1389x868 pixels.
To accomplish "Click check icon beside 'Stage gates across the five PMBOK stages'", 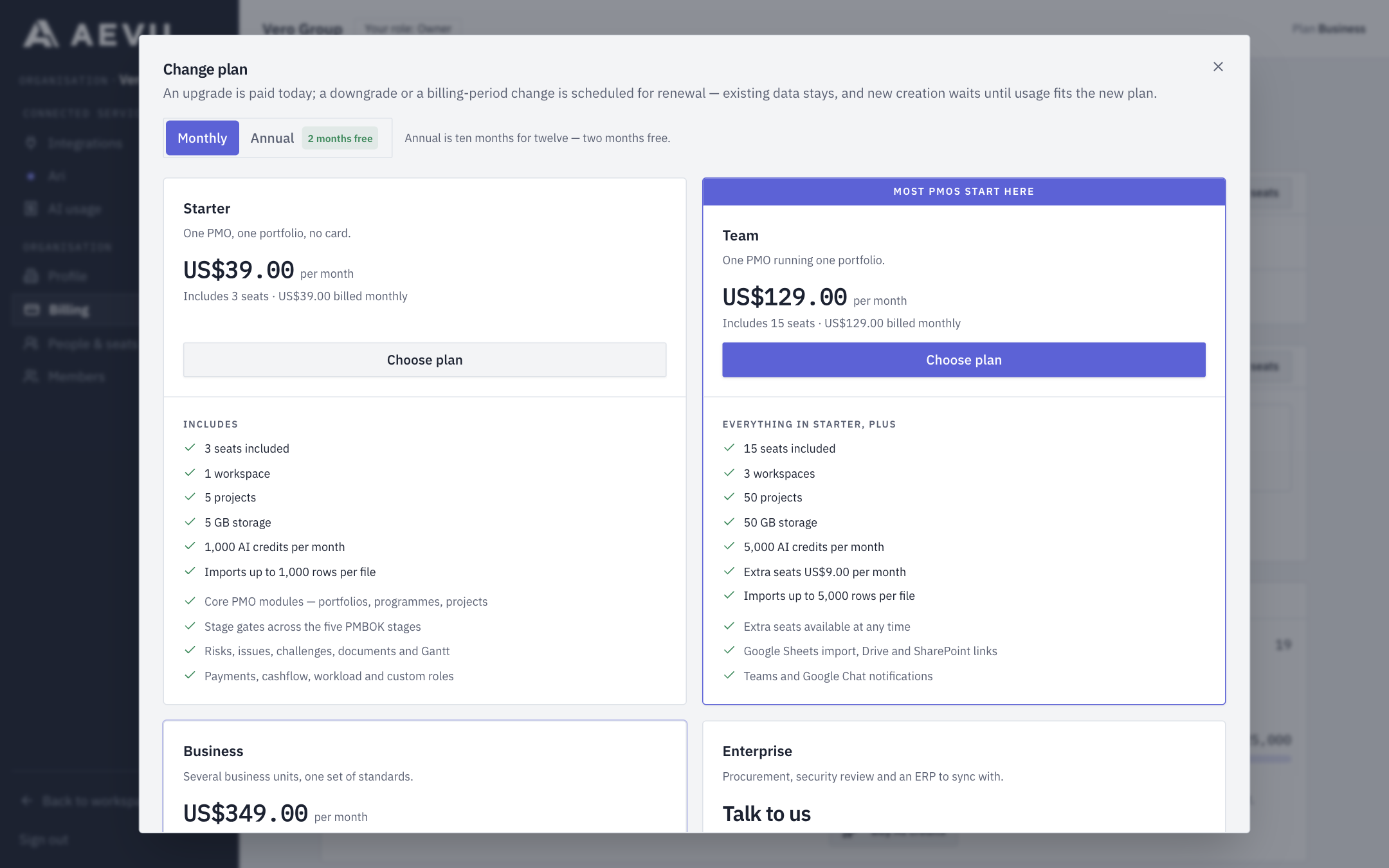I will (x=190, y=626).
